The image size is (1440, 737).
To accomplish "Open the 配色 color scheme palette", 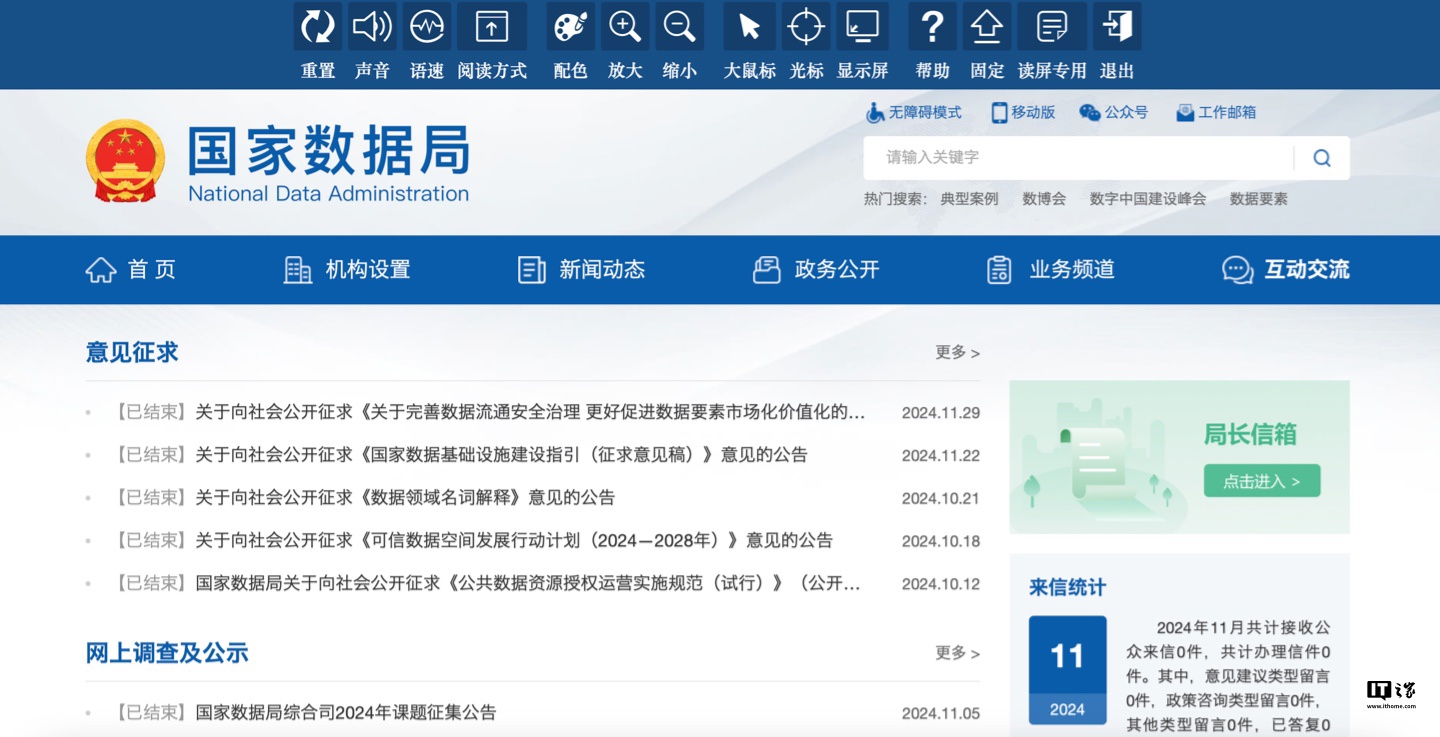I will click(x=570, y=27).
